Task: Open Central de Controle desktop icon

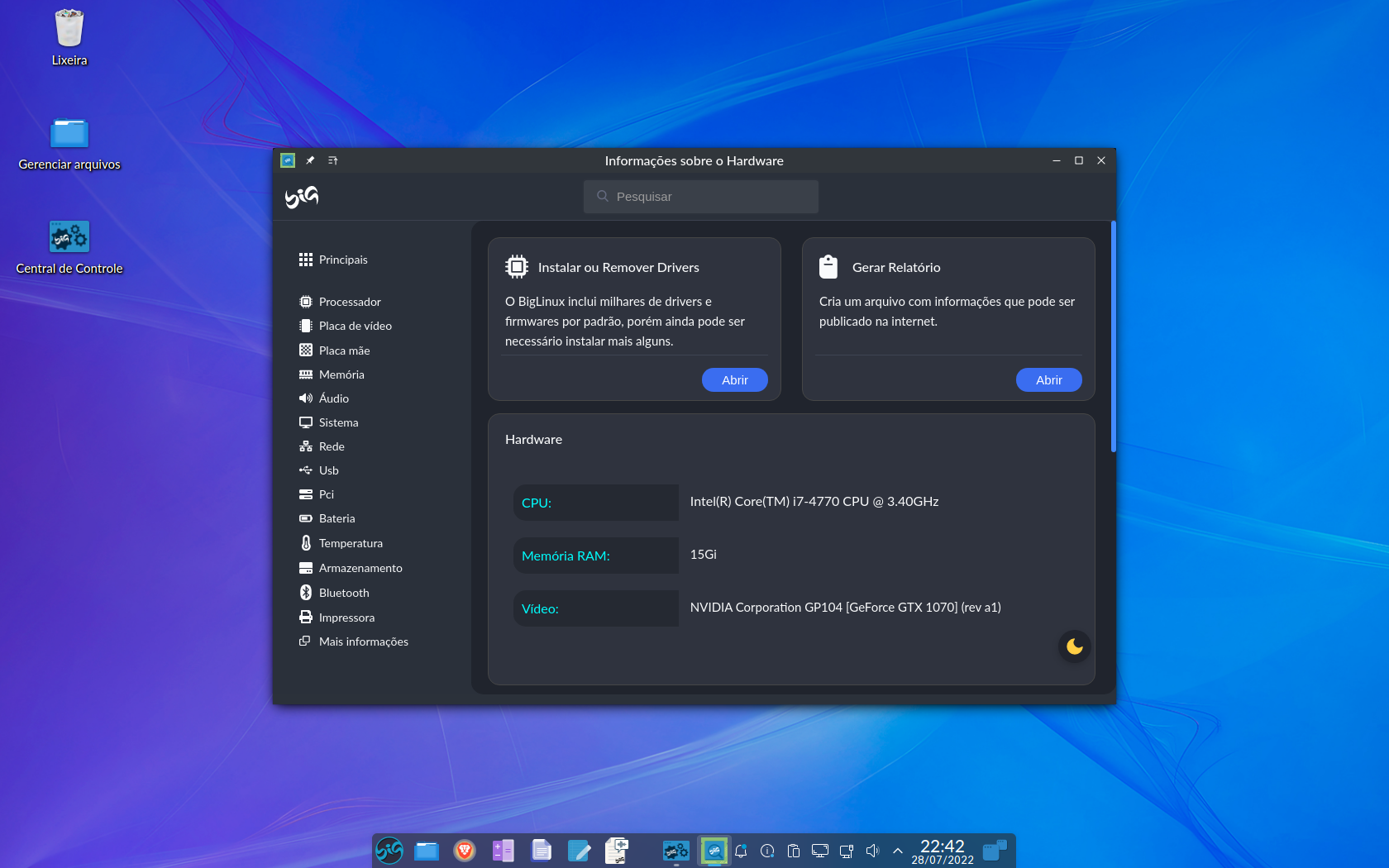Action: 69,247
